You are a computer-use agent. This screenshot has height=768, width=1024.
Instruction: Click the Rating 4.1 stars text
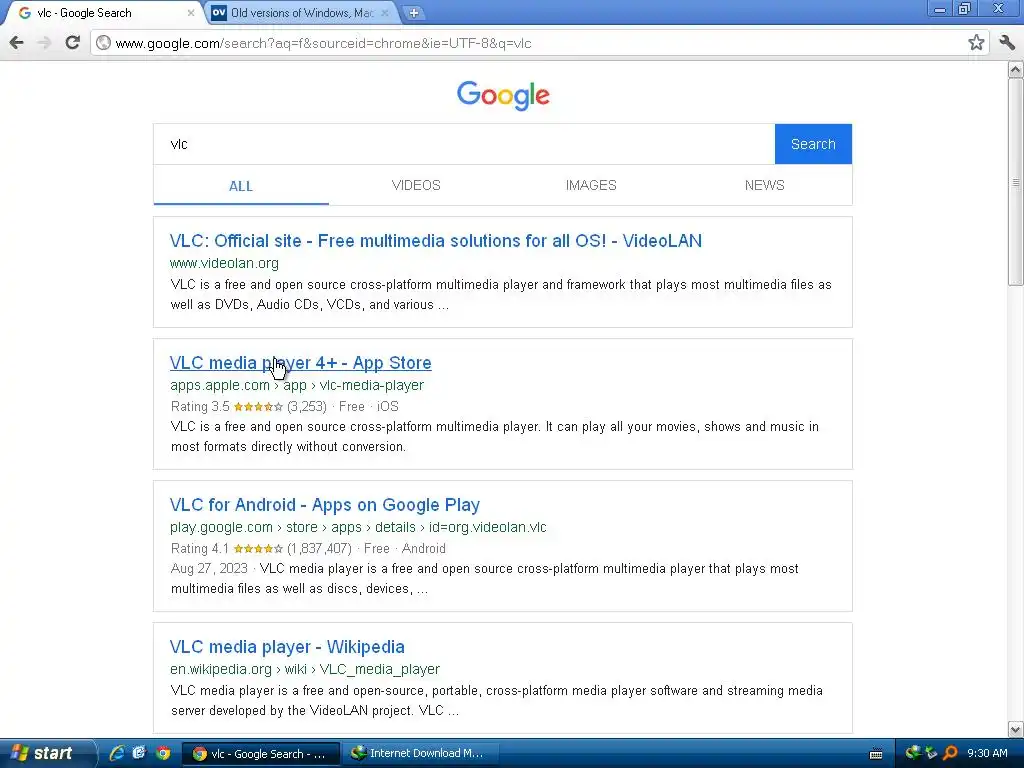(x=261, y=549)
